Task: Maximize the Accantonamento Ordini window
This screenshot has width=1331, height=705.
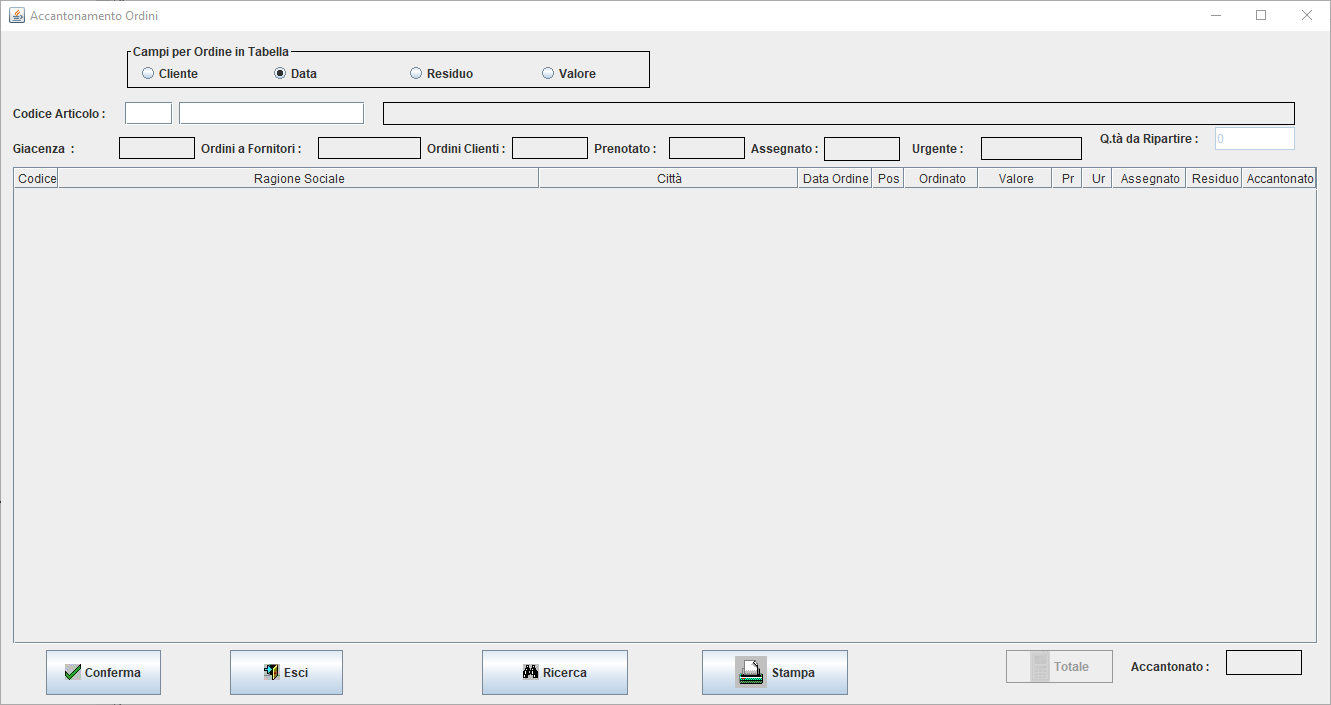Action: pos(1261,15)
